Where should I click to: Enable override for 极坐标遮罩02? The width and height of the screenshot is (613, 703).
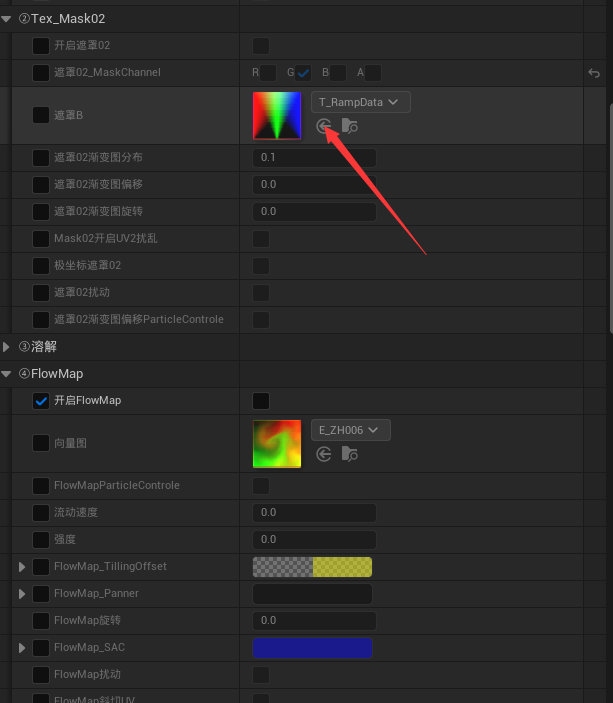tap(41, 266)
